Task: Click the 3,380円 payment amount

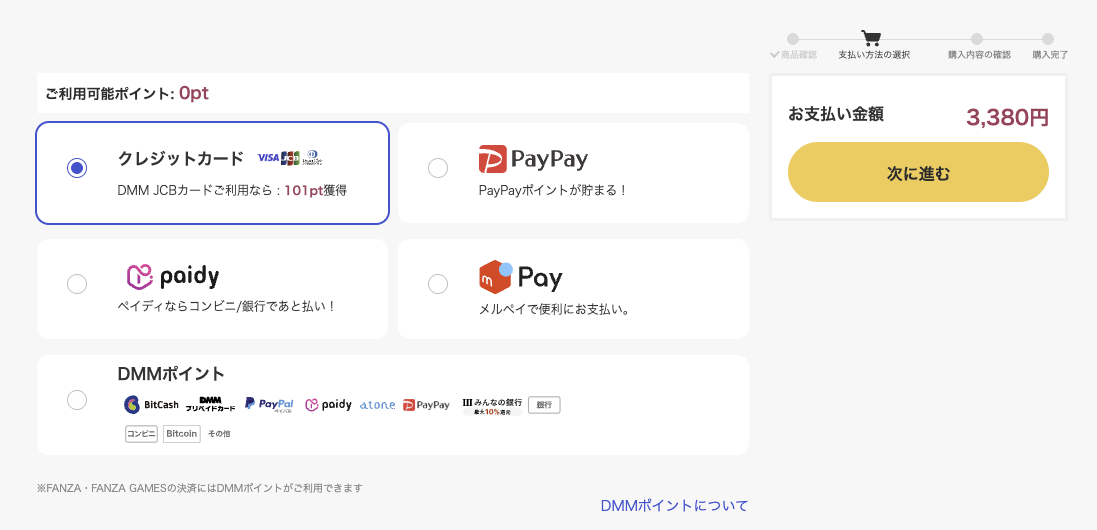Action: click(x=1007, y=117)
